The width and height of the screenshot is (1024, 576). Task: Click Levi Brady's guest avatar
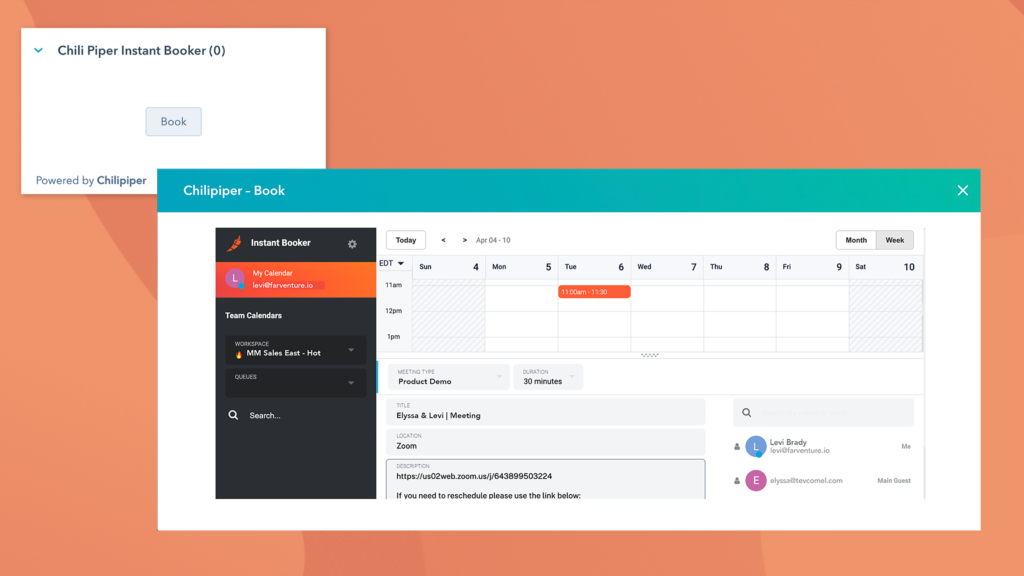click(x=756, y=446)
